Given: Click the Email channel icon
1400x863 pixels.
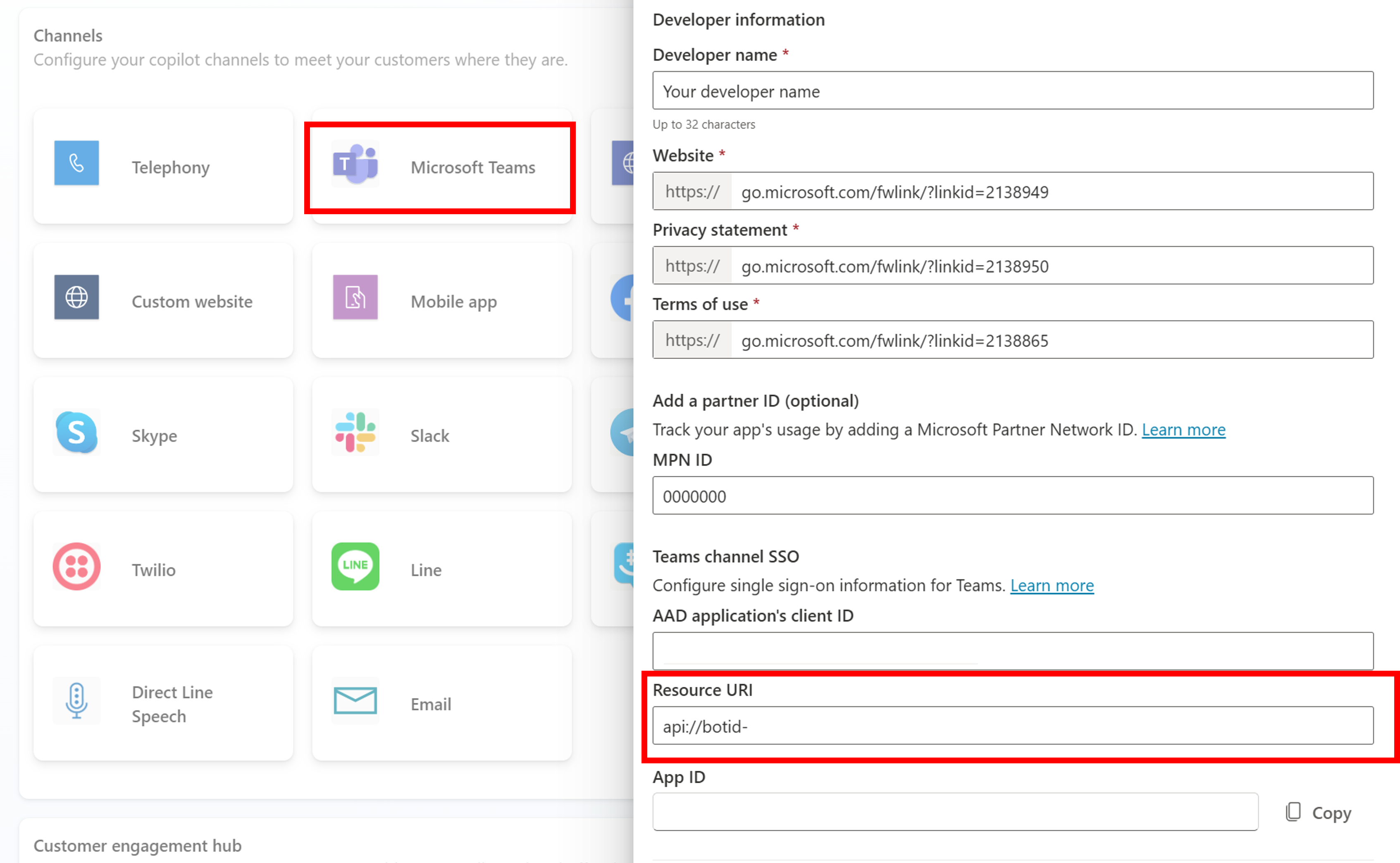Looking at the screenshot, I should pos(355,700).
